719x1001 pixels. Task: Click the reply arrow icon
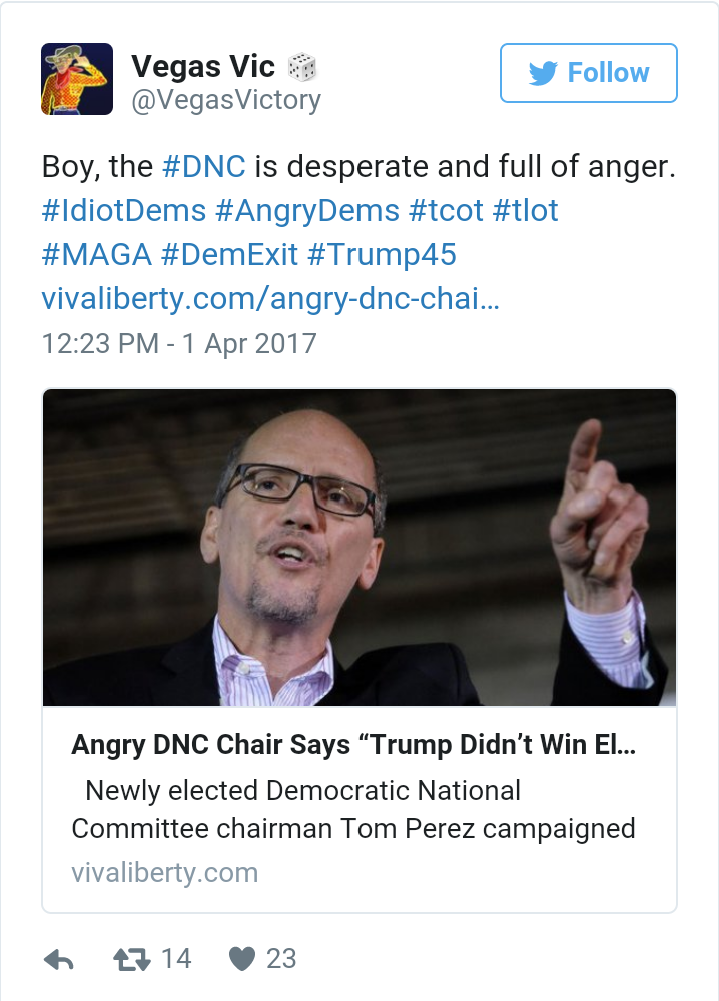[60, 960]
